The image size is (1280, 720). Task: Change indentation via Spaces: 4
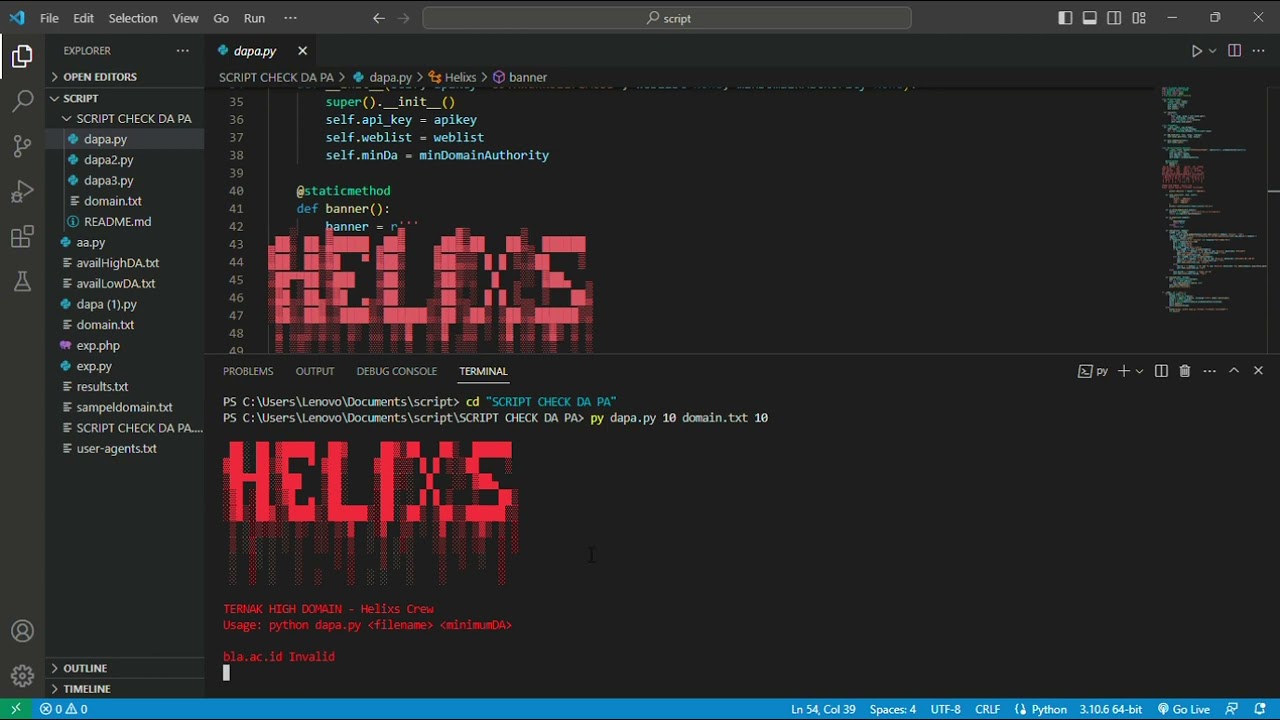click(893, 709)
